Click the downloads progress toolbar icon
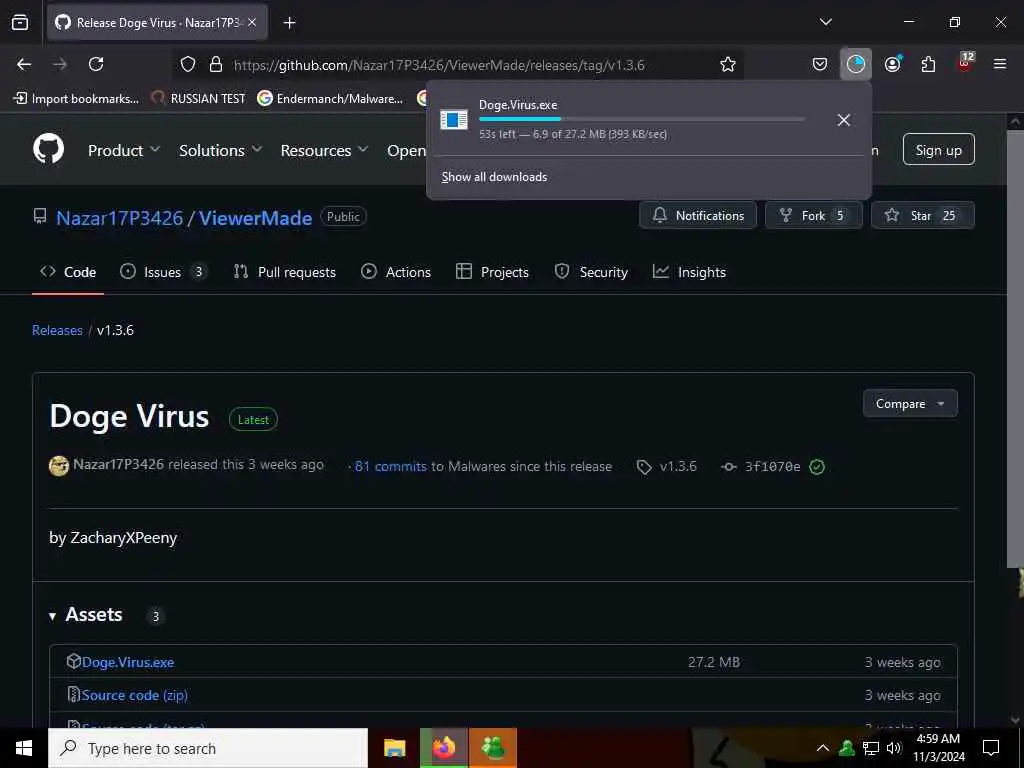1024x768 pixels. [x=856, y=64]
